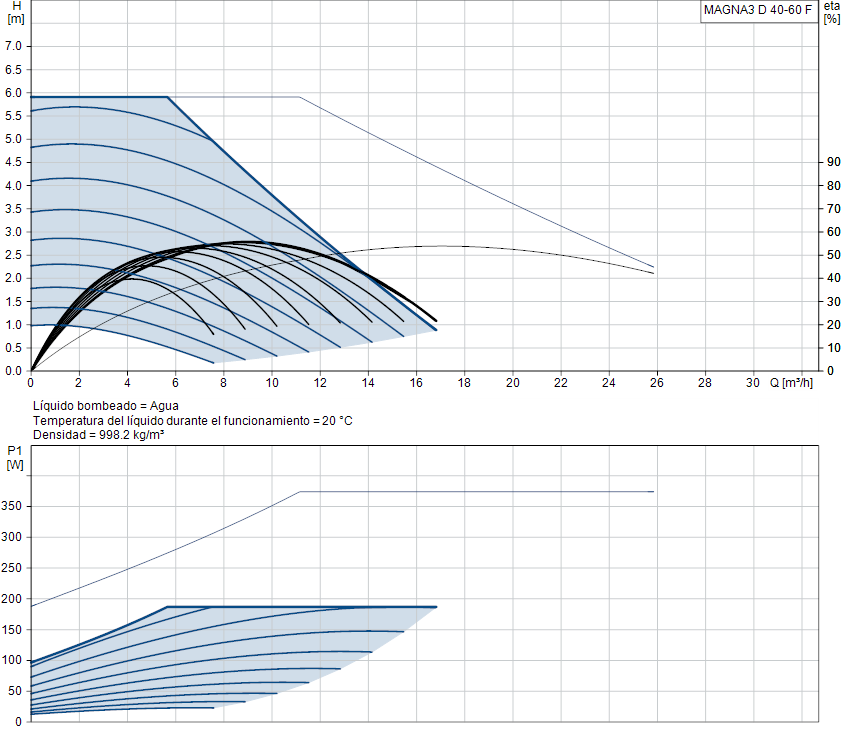
Task: Click the 30 flow axis value
Action: (753, 383)
